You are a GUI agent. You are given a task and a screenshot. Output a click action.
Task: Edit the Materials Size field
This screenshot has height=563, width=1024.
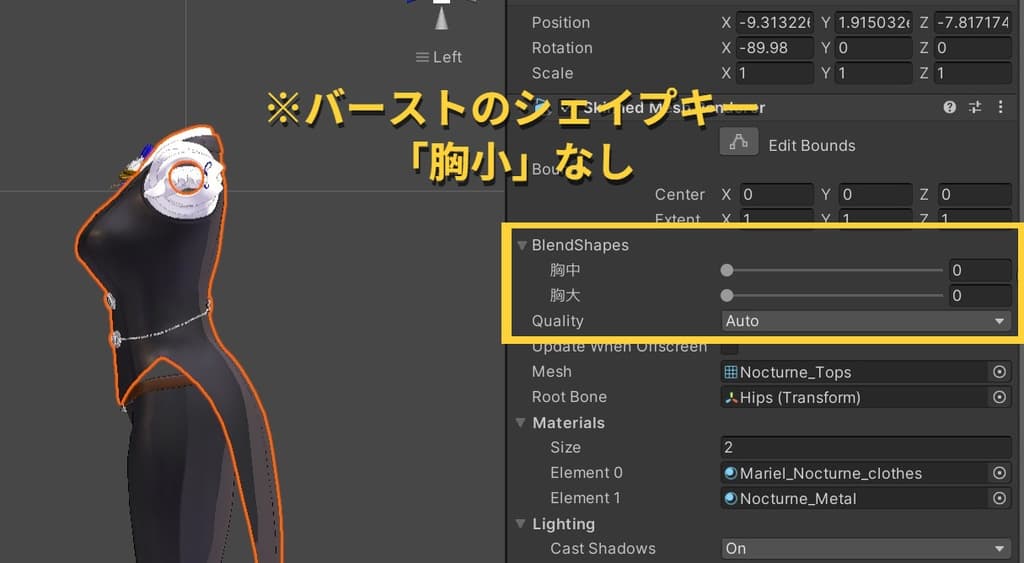point(865,447)
